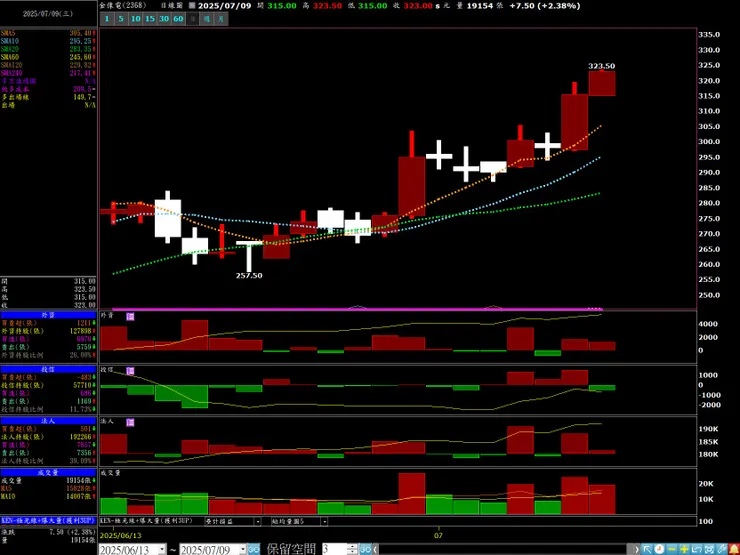Viewport: 740px width, 555px height.
Task: Click the undo/return arrow icon in bottom toolbar
Action: (696, 549)
